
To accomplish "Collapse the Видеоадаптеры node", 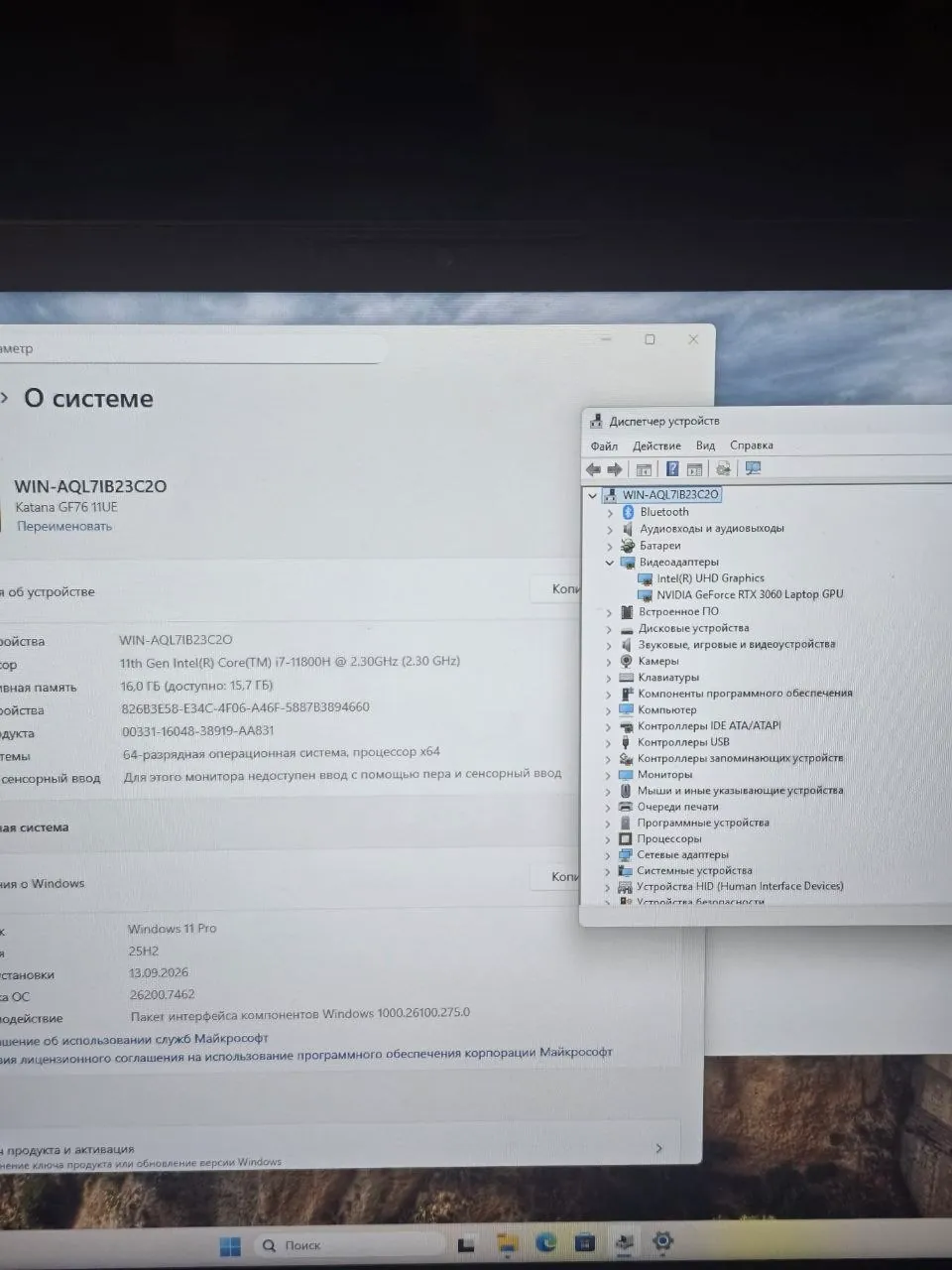I will coord(610,563).
